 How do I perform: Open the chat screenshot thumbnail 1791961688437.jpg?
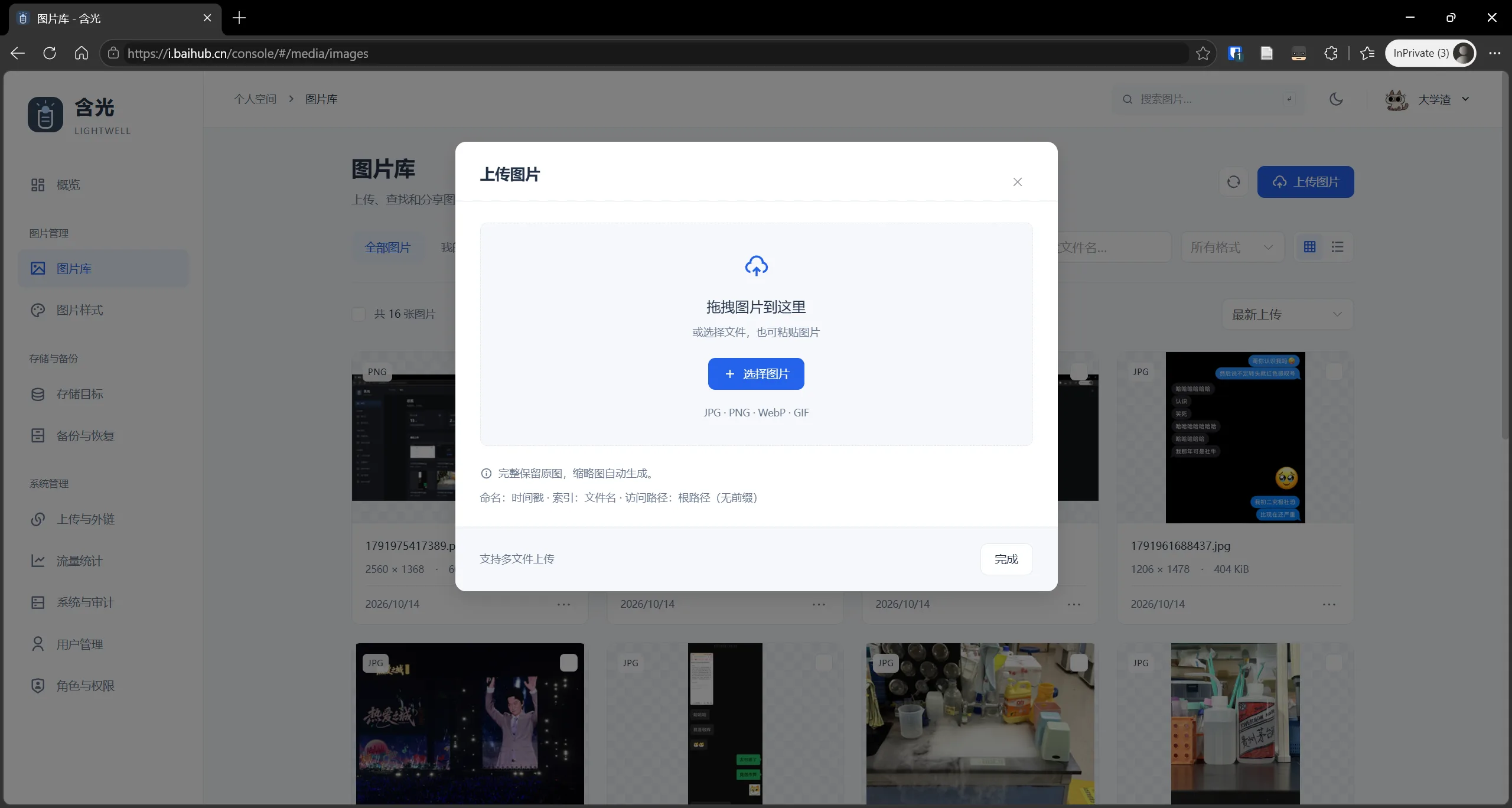1235,437
